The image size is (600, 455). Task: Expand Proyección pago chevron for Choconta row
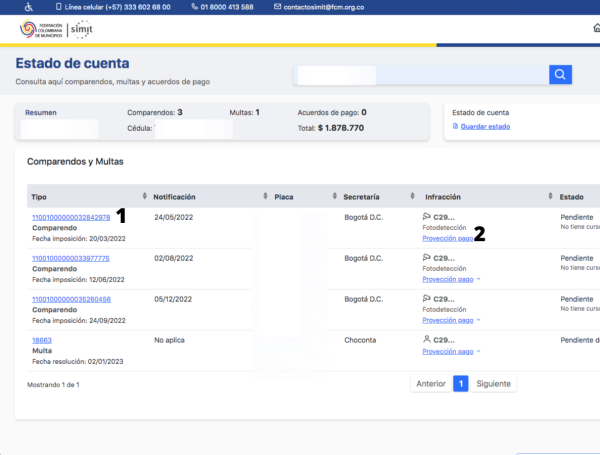(x=478, y=352)
